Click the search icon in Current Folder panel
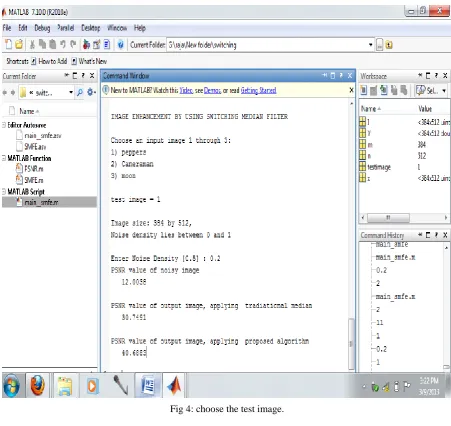The width and height of the screenshot is (451, 426). coord(80,92)
